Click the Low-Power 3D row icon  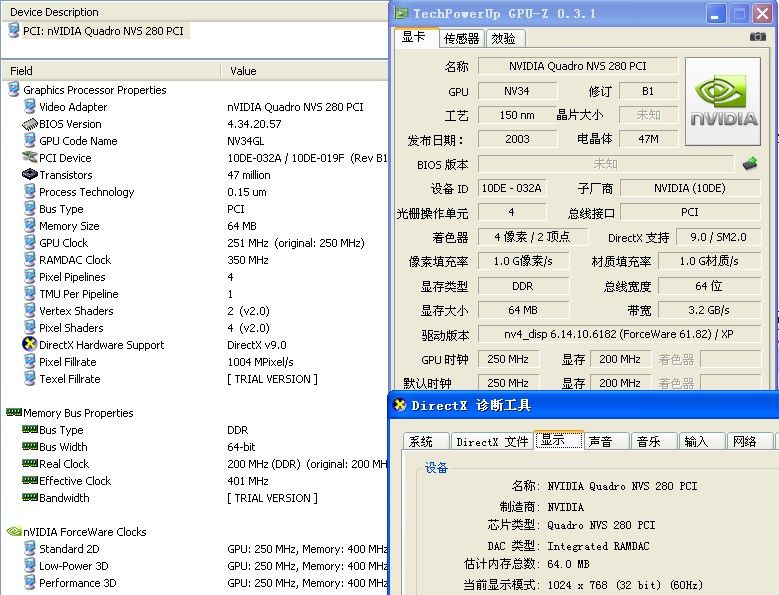30,565
